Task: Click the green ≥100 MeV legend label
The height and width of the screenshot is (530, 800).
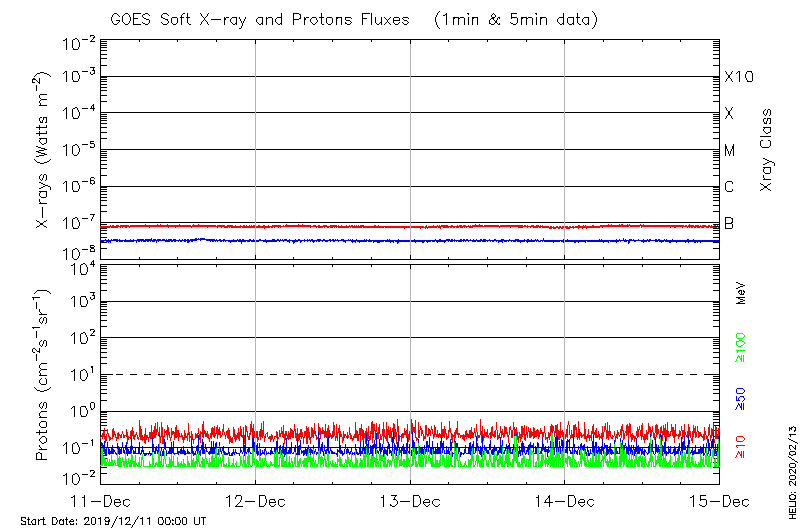Action: point(741,346)
